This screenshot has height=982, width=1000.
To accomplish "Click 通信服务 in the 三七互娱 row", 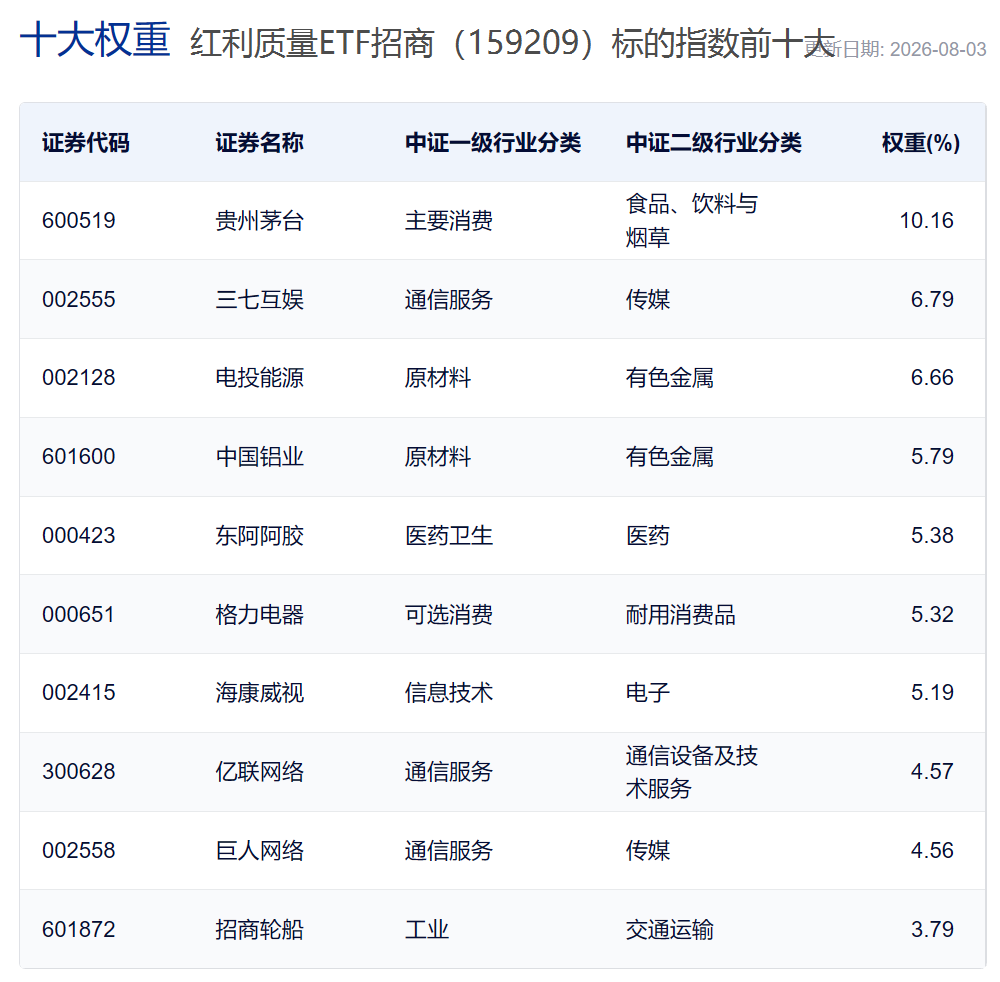I will click(449, 299).
